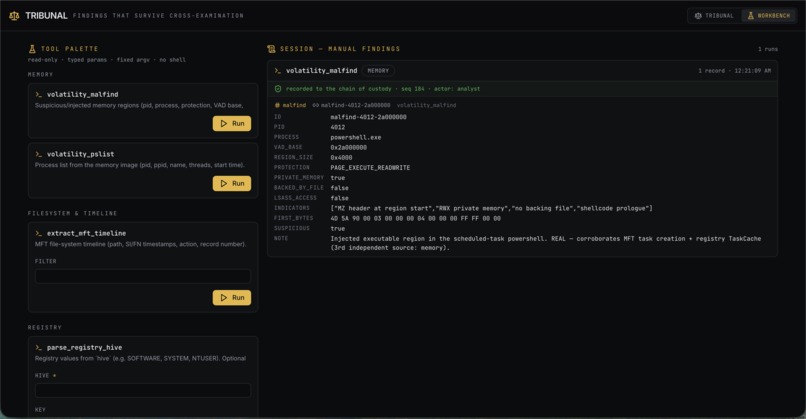806x419 pixels.
Task: Click the FILTER input field
Action: [143, 276]
